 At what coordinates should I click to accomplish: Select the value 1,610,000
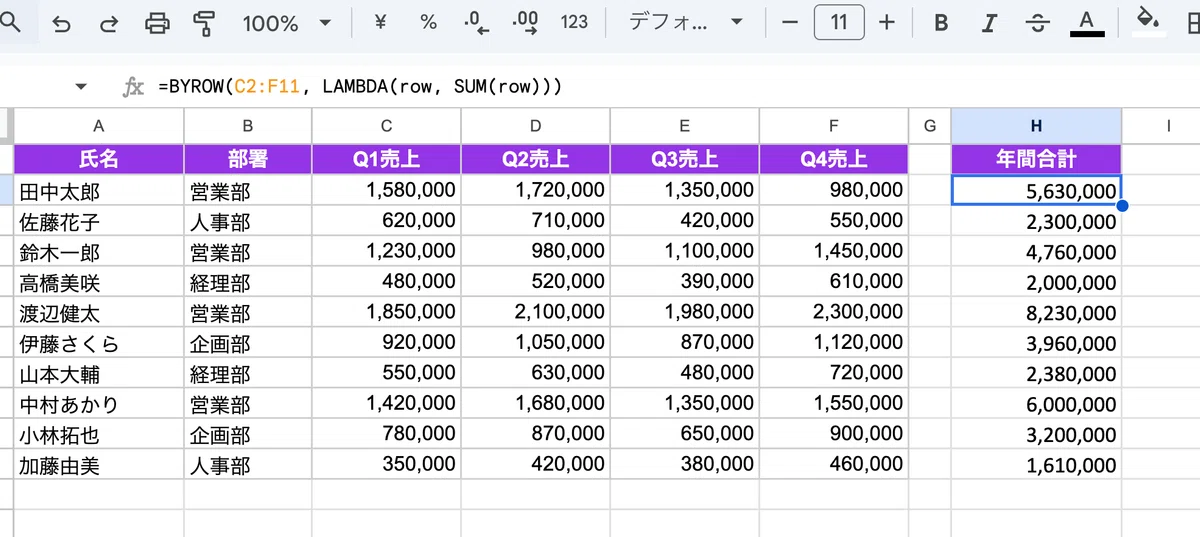pos(1036,466)
